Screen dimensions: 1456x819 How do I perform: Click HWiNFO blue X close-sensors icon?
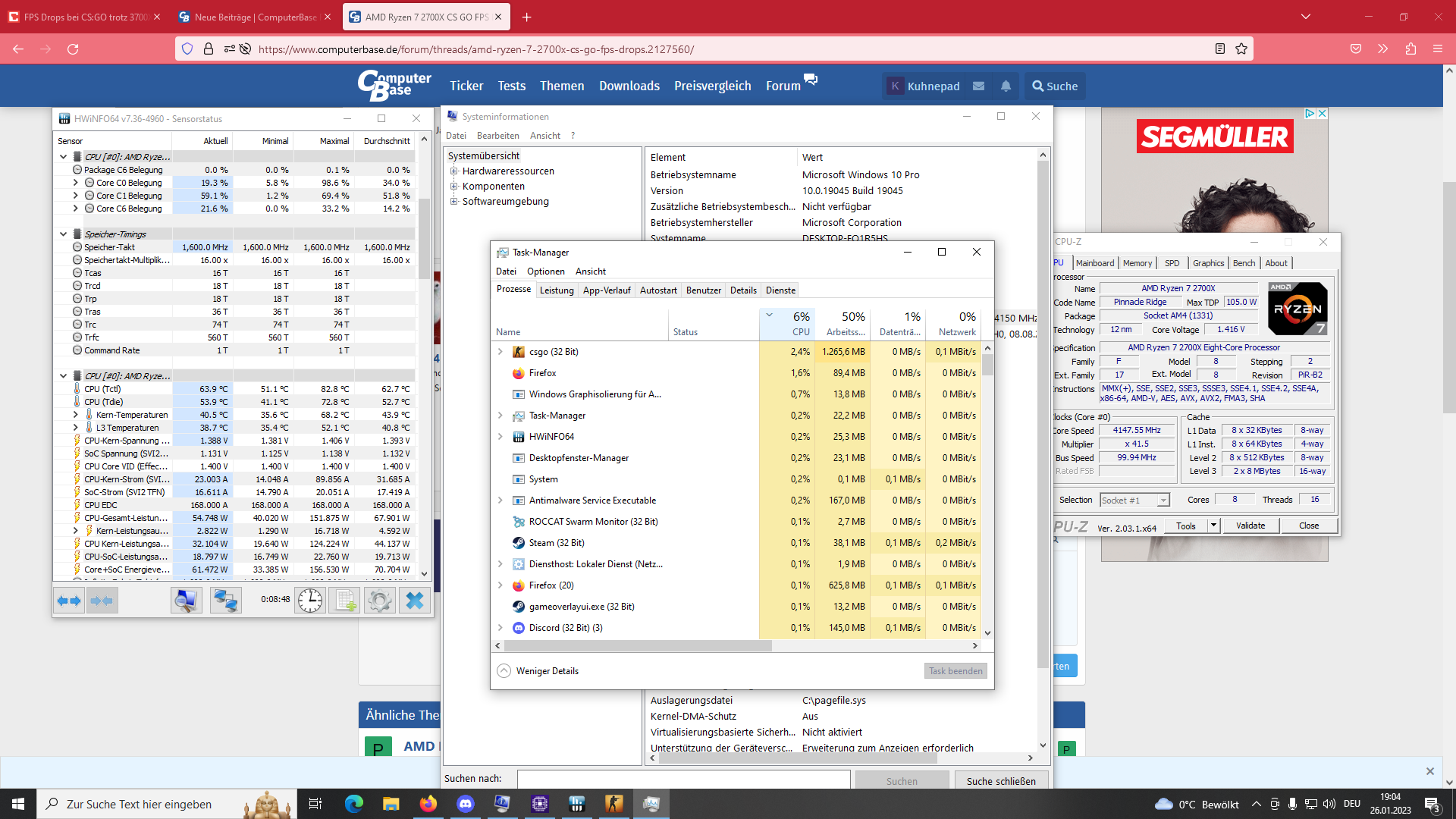[415, 601]
